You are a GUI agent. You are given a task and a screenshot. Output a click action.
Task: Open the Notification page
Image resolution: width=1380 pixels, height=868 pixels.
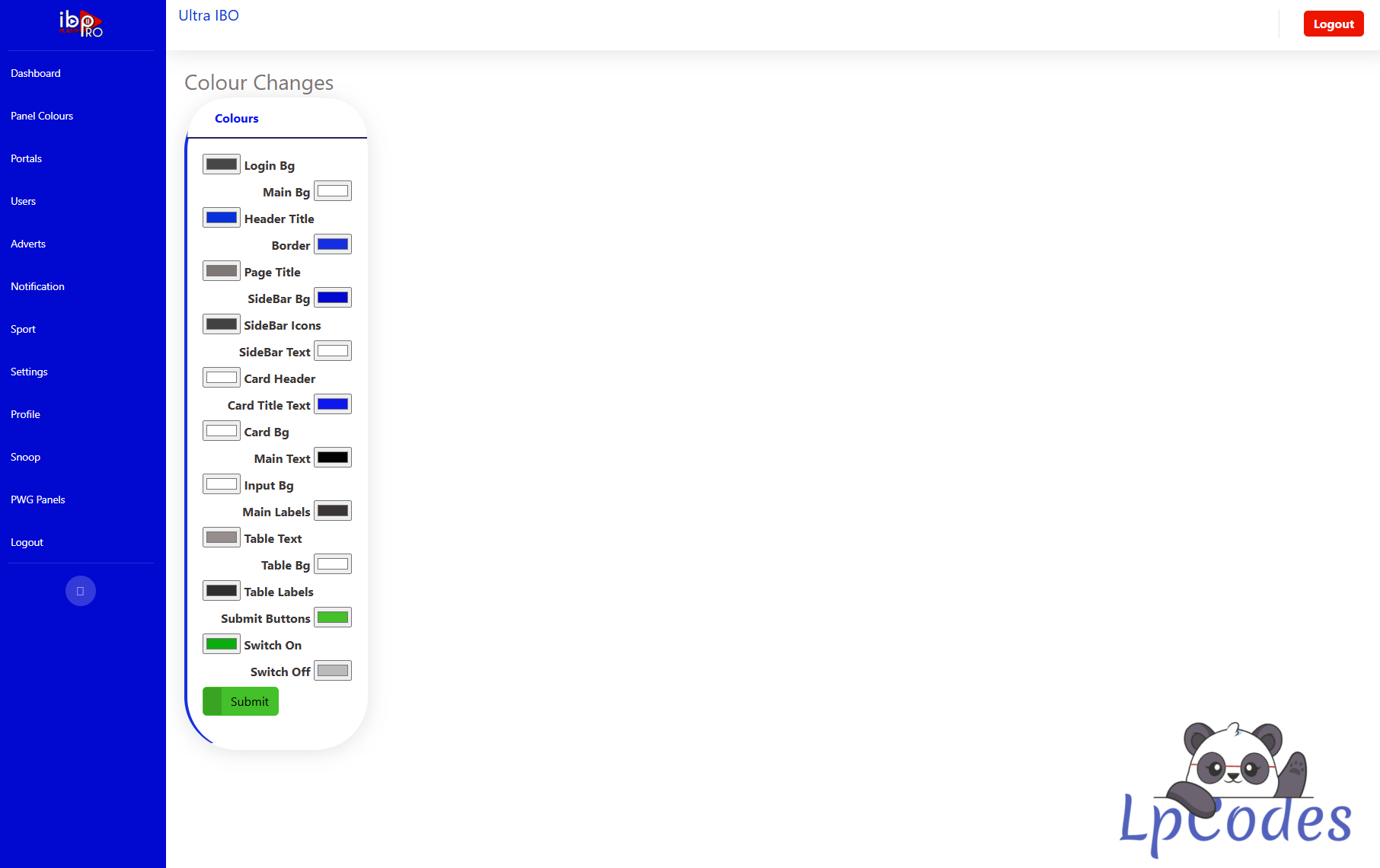[38, 286]
